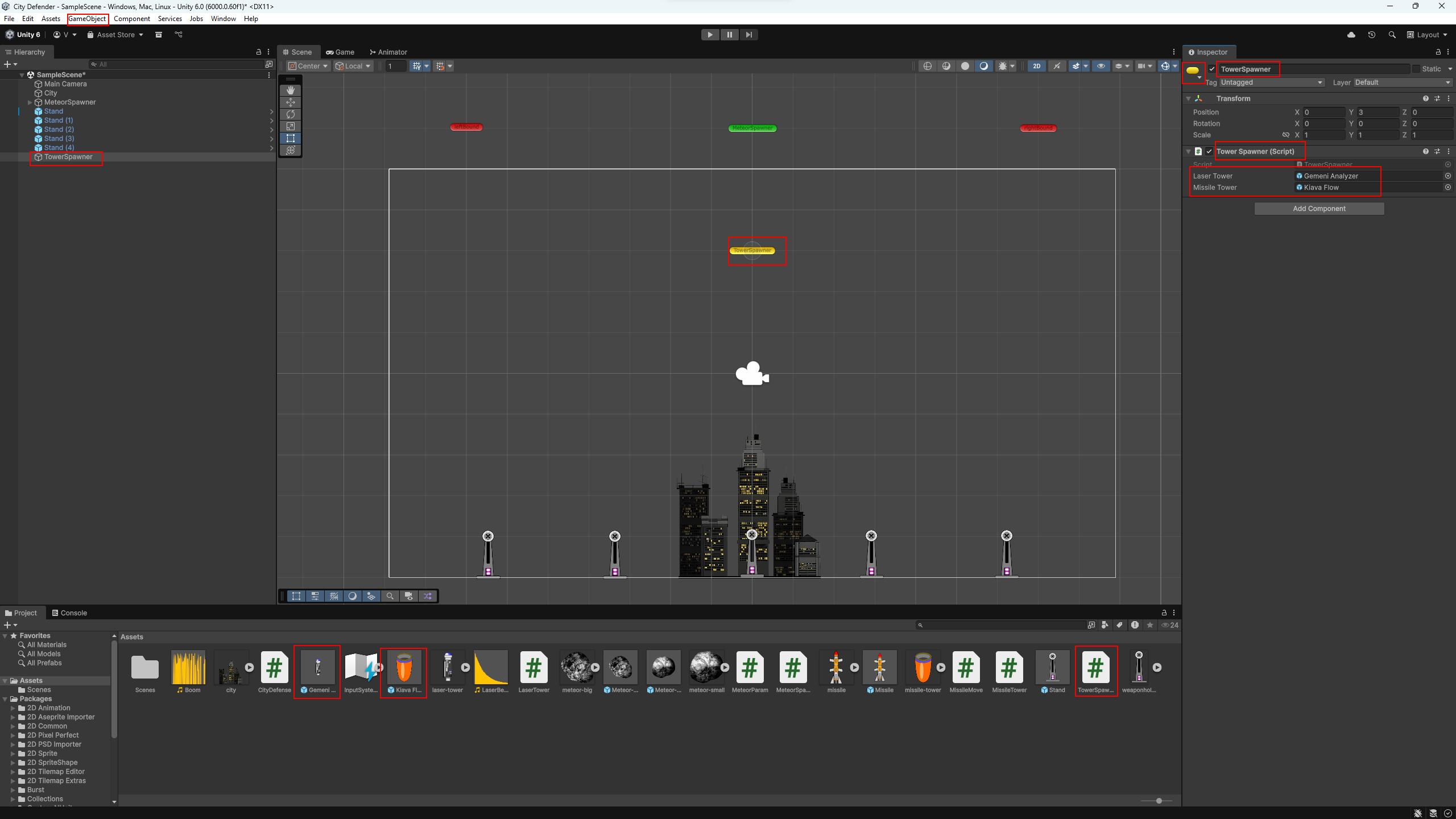Open the Undo History icon

point(1372,35)
